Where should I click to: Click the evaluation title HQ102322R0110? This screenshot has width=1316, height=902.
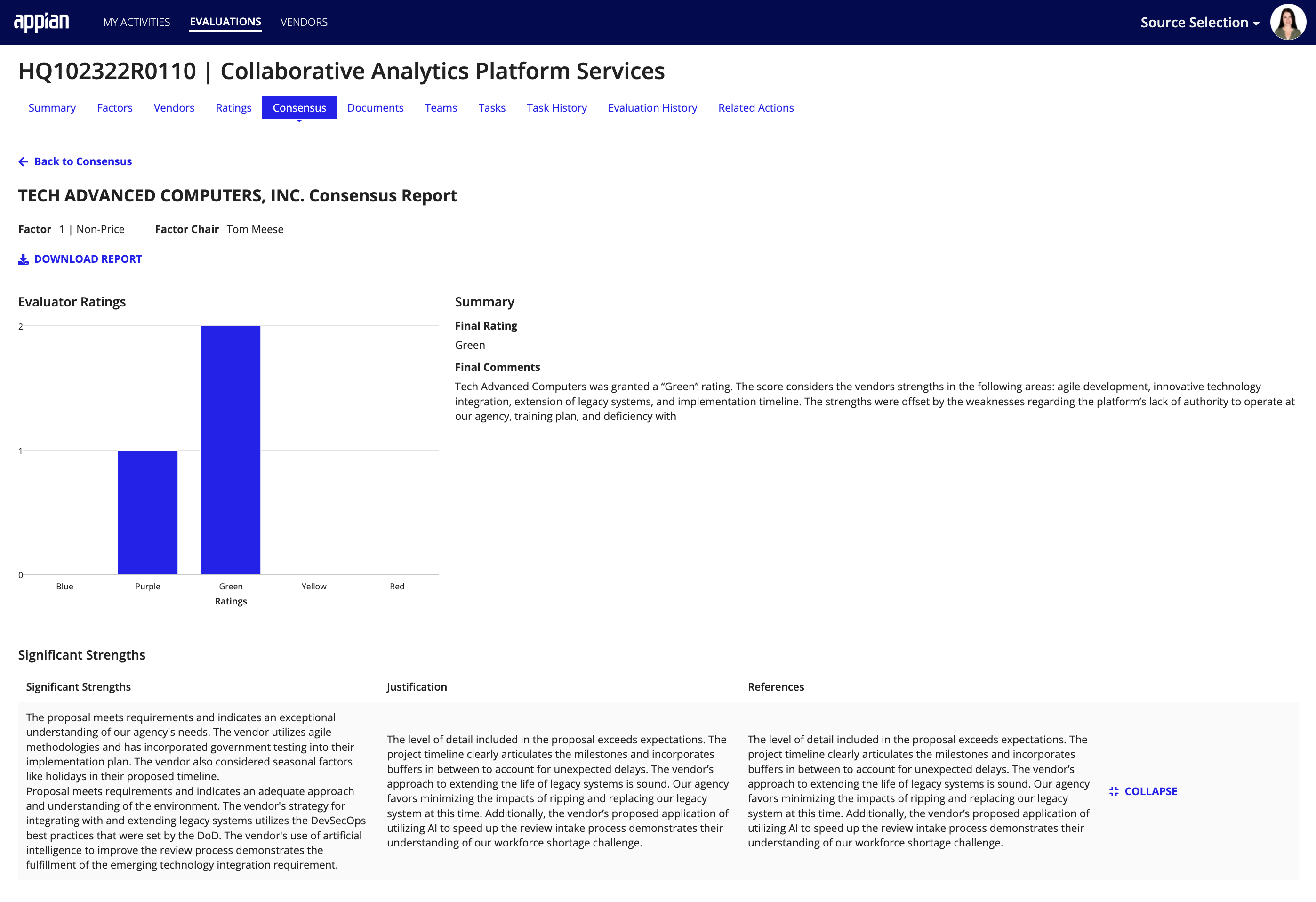341,72
